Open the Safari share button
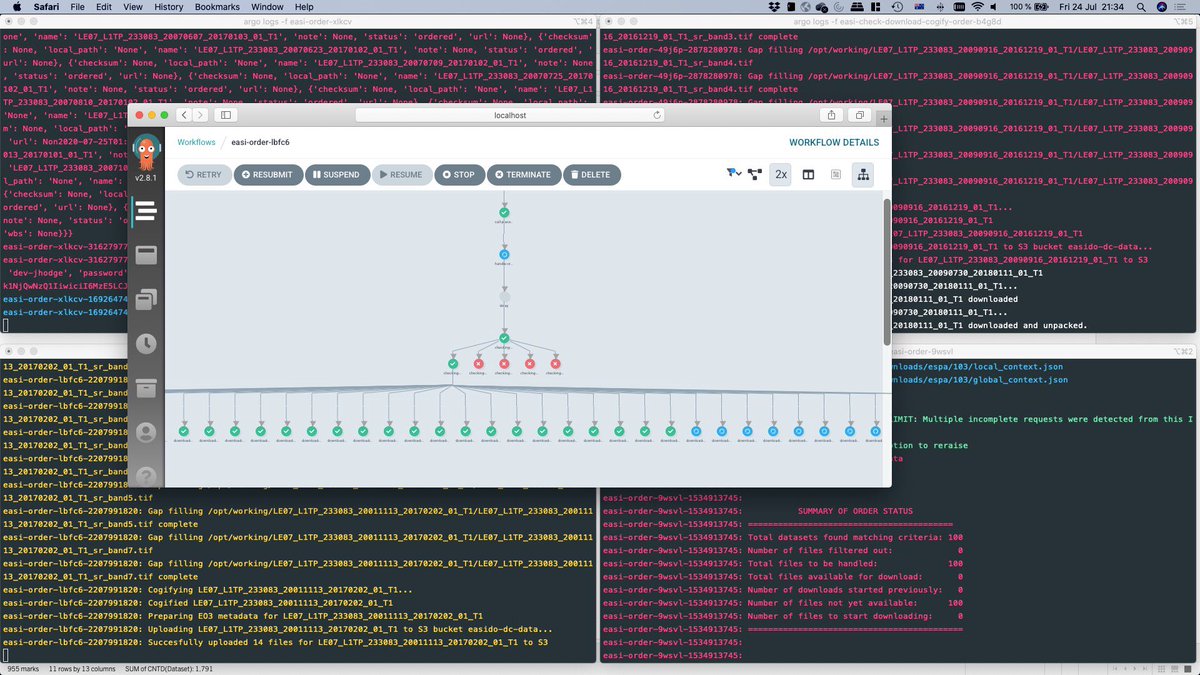Screen dimensions: 1200x675 click(830, 115)
